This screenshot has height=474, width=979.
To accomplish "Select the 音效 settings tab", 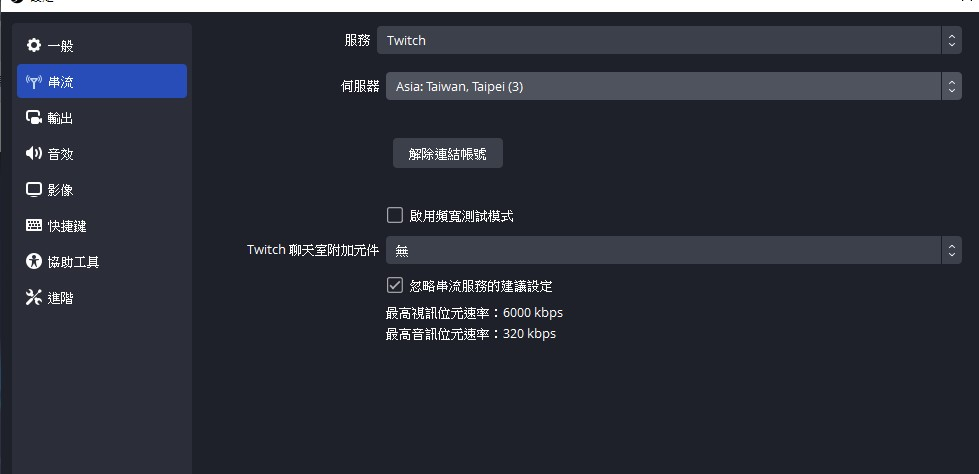I will pos(102,154).
